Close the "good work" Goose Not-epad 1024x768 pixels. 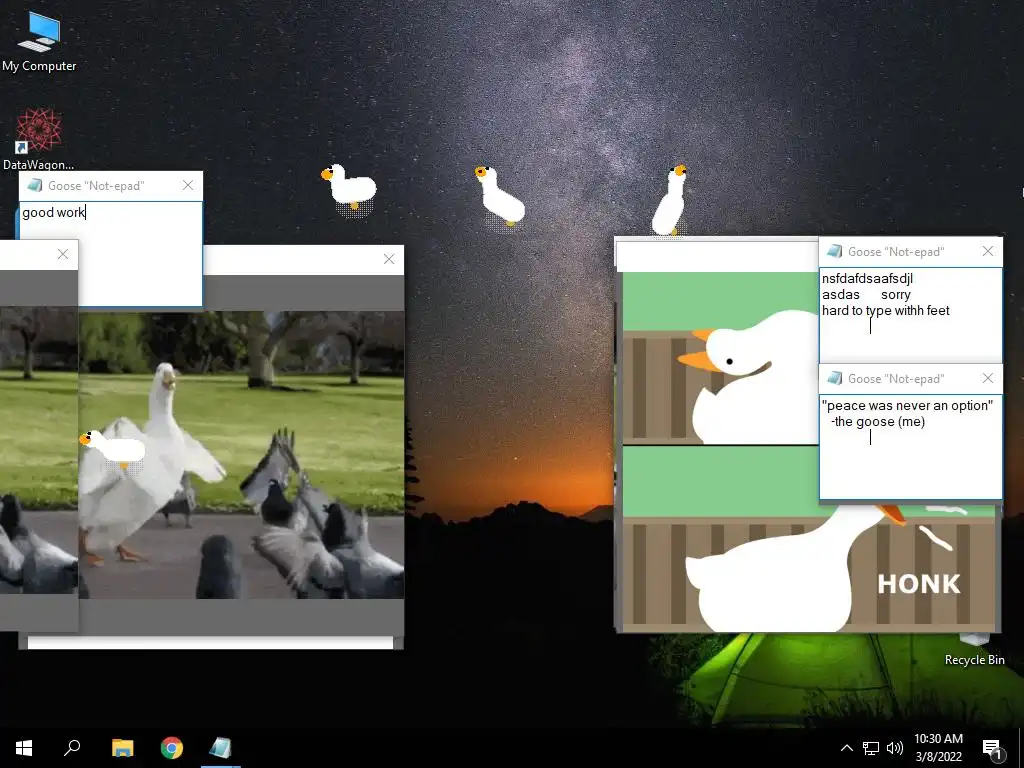[188, 185]
